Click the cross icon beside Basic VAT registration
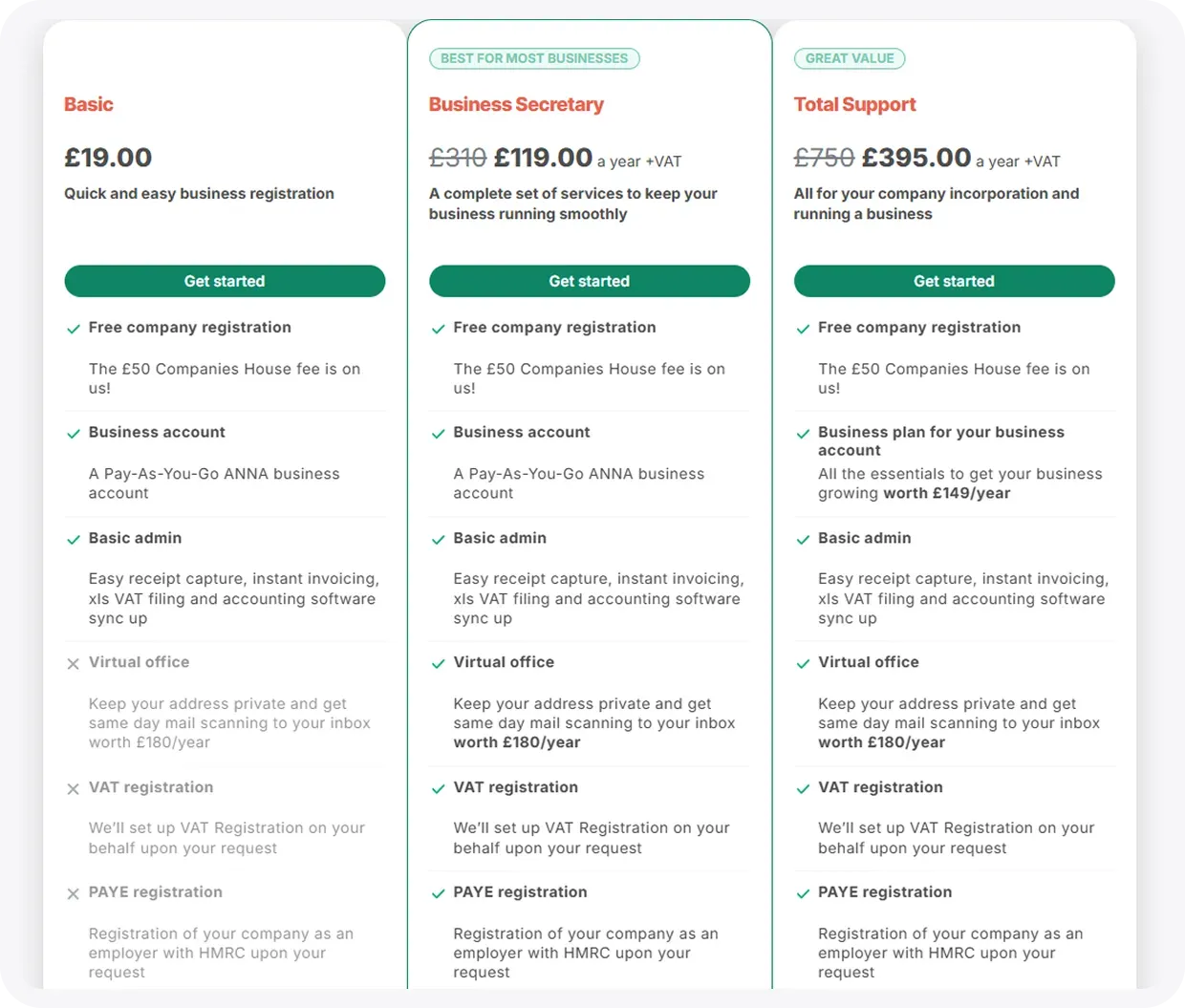Image resolution: width=1185 pixels, height=1008 pixels. pos(73,788)
